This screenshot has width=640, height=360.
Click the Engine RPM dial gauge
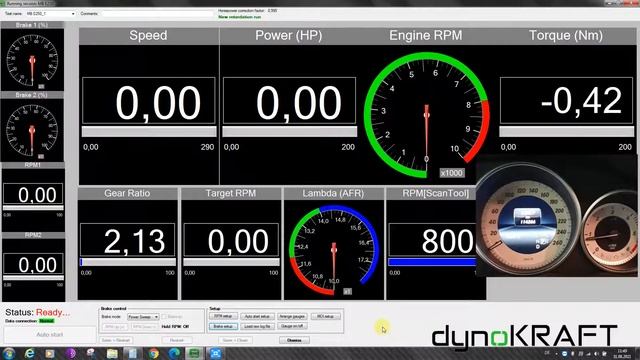(x=426, y=115)
